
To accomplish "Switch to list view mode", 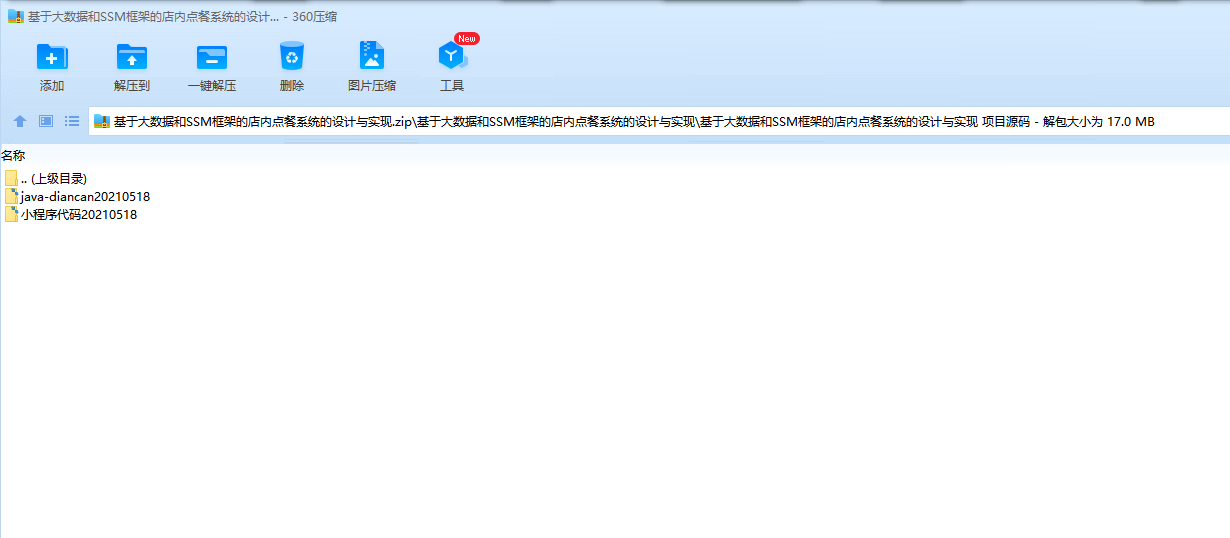I will (x=72, y=121).
